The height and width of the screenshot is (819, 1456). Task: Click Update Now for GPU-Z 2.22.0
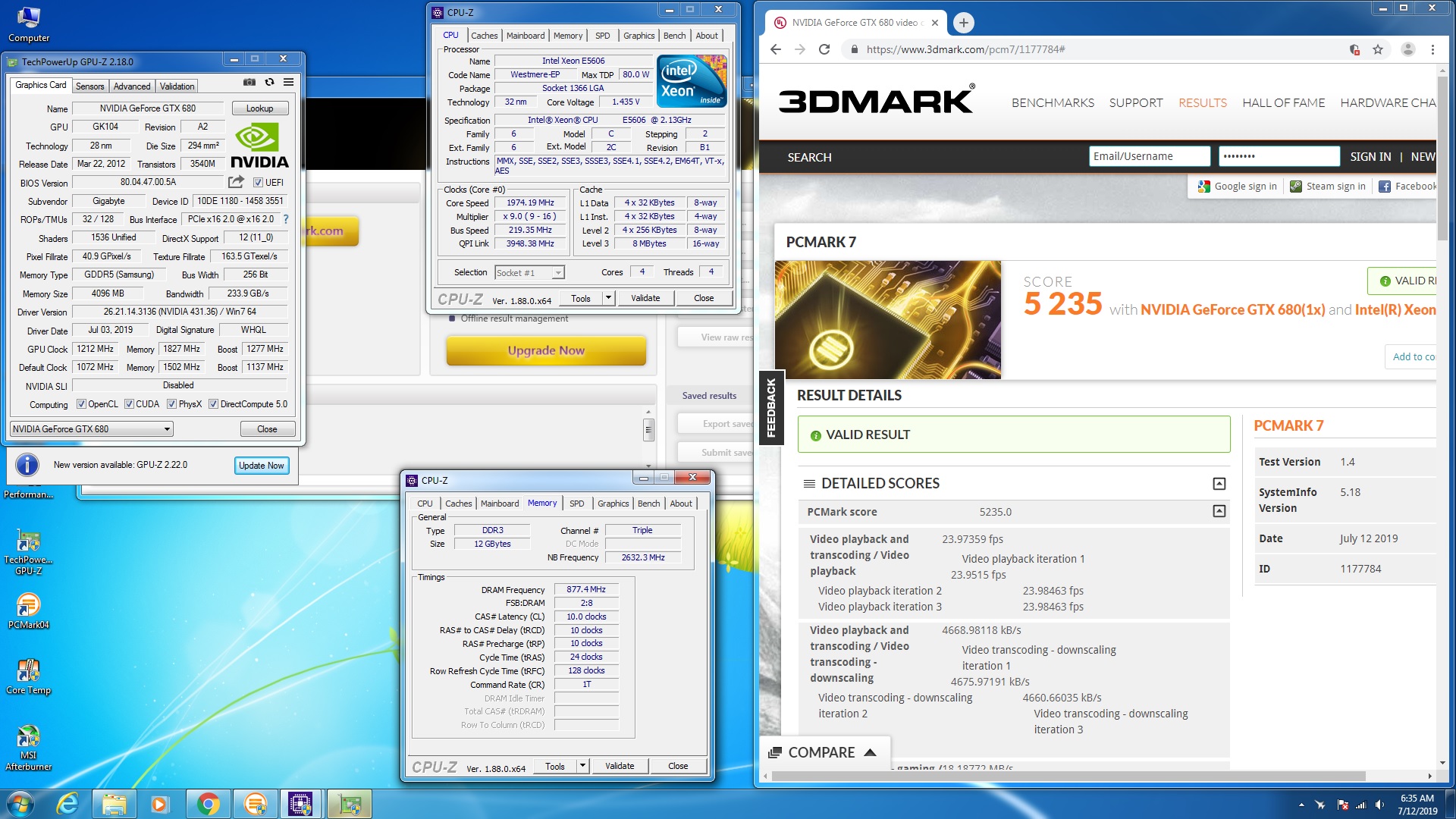click(x=261, y=466)
